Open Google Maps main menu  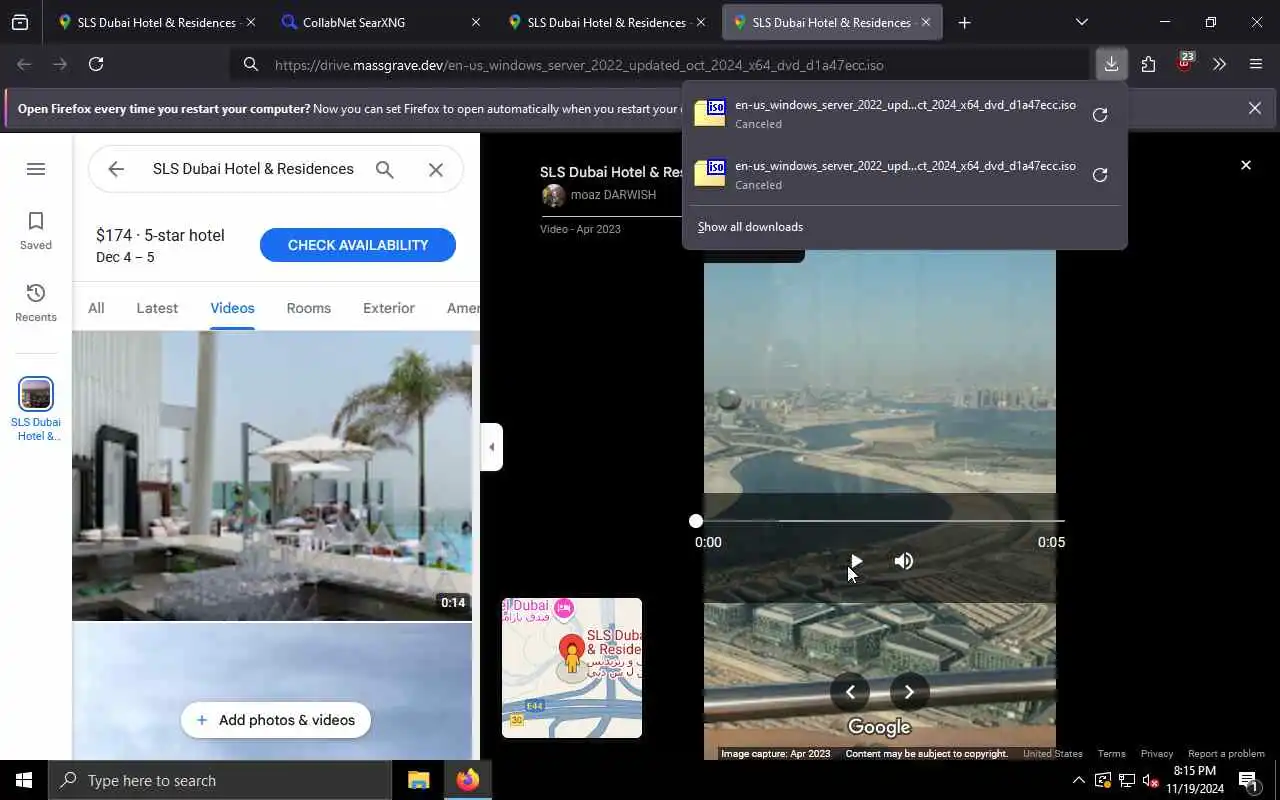click(x=36, y=169)
